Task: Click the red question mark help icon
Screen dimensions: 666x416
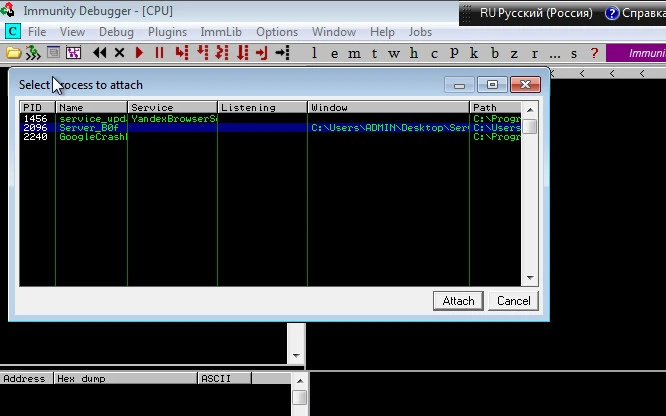Action: [594, 53]
